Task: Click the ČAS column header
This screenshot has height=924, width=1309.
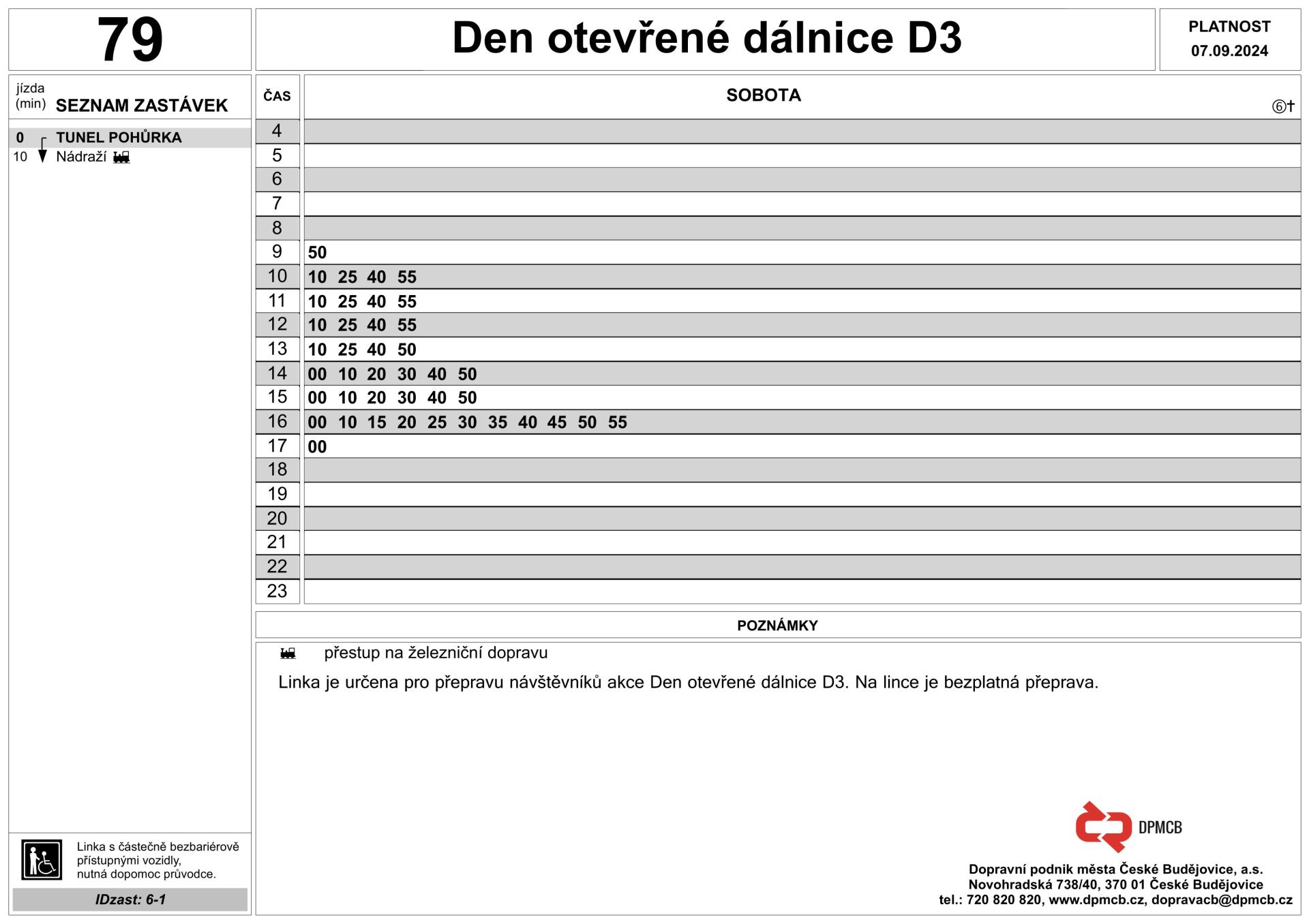Action: pyautogui.click(x=277, y=96)
